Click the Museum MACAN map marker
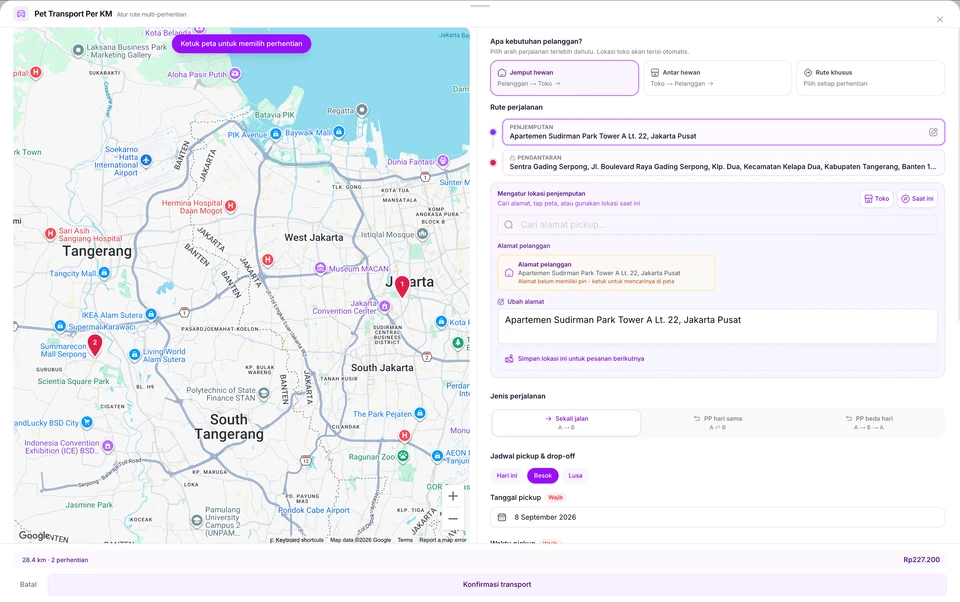The width and height of the screenshot is (960, 602). coord(320,268)
